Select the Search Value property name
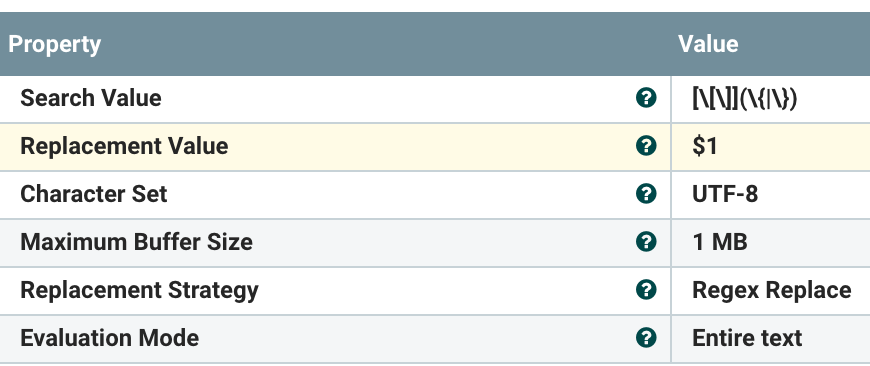The width and height of the screenshot is (870, 366). [91, 98]
